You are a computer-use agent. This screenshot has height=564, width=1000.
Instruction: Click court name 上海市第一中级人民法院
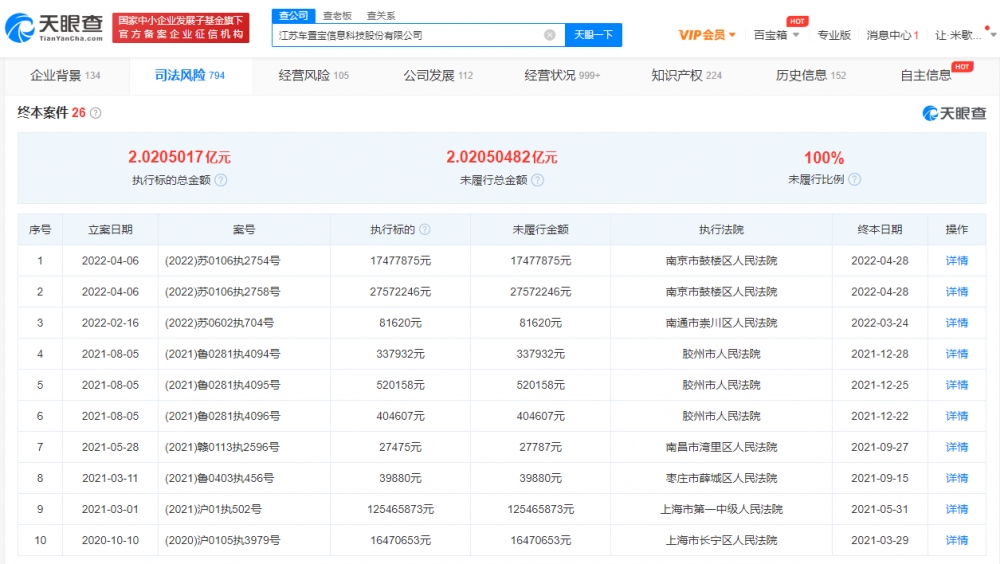pos(721,509)
